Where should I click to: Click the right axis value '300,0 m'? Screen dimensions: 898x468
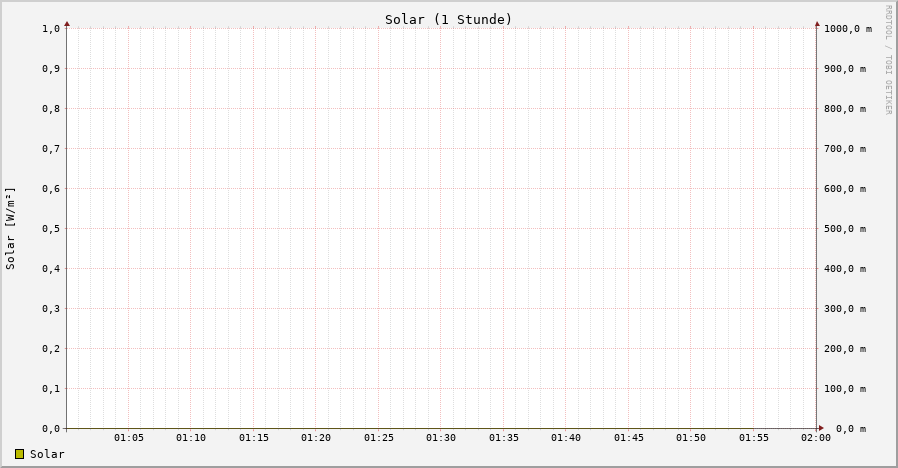(845, 309)
